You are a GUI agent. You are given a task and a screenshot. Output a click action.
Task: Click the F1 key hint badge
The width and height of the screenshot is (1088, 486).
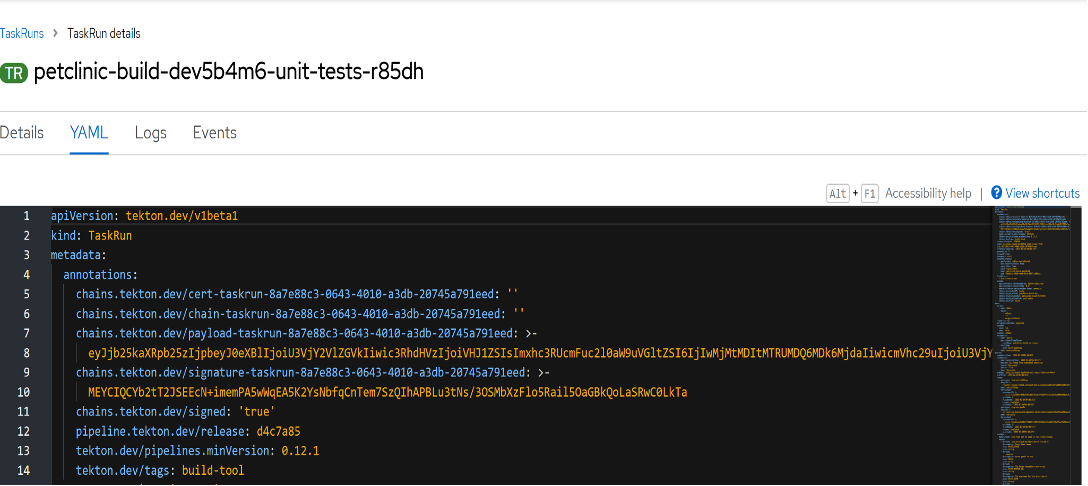click(869, 193)
